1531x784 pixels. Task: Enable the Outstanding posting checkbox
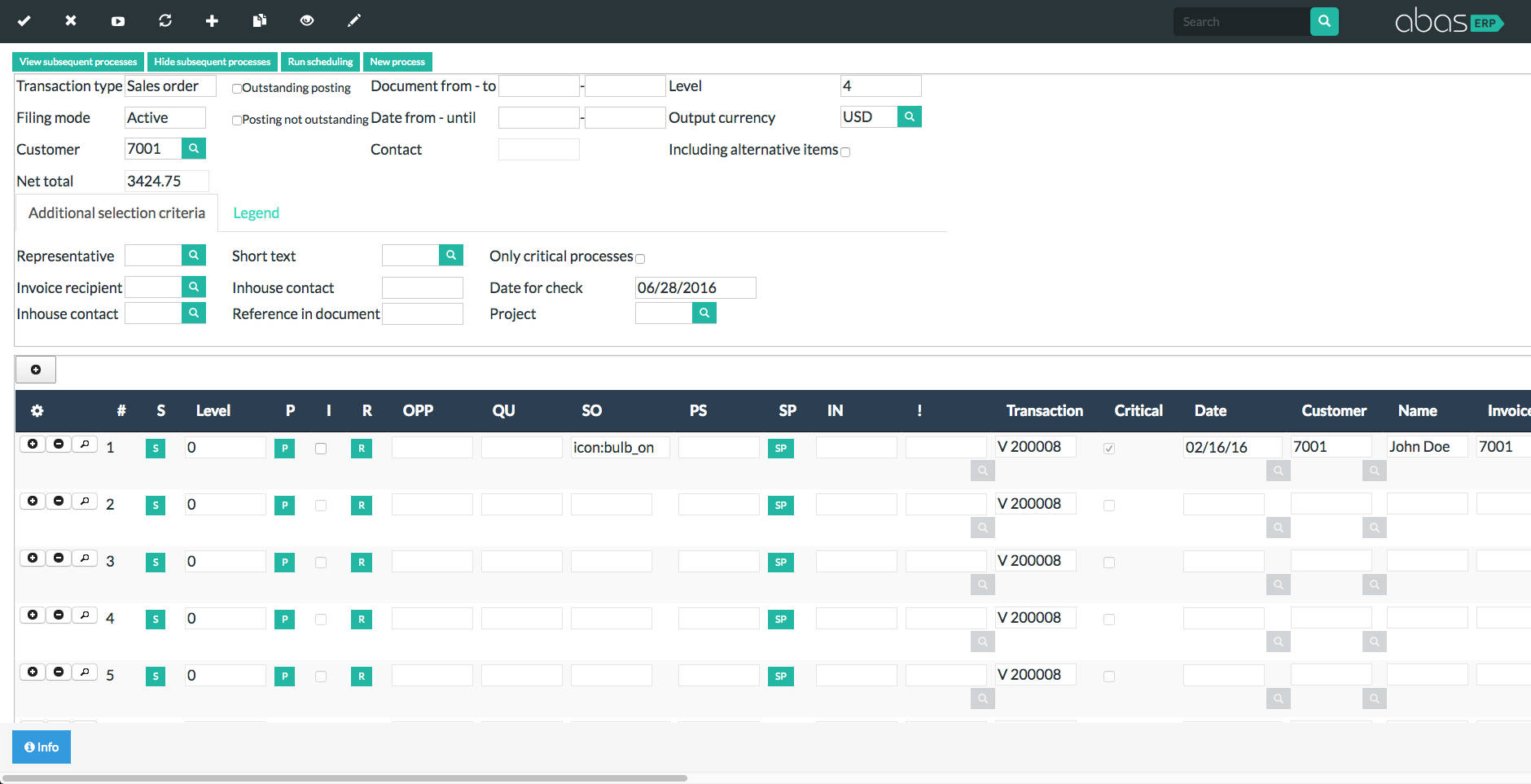click(237, 88)
